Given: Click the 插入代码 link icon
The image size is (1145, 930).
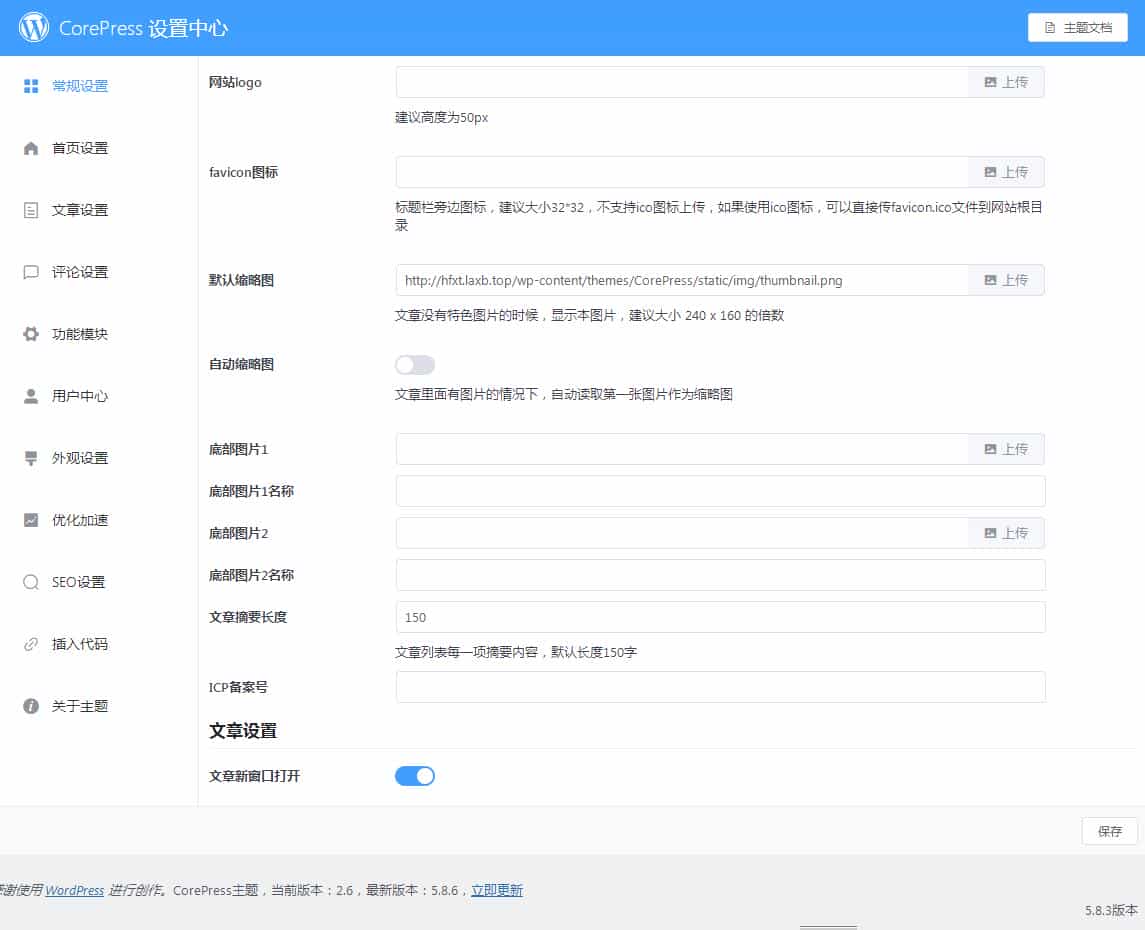Looking at the screenshot, I should [x=31, y=645].
